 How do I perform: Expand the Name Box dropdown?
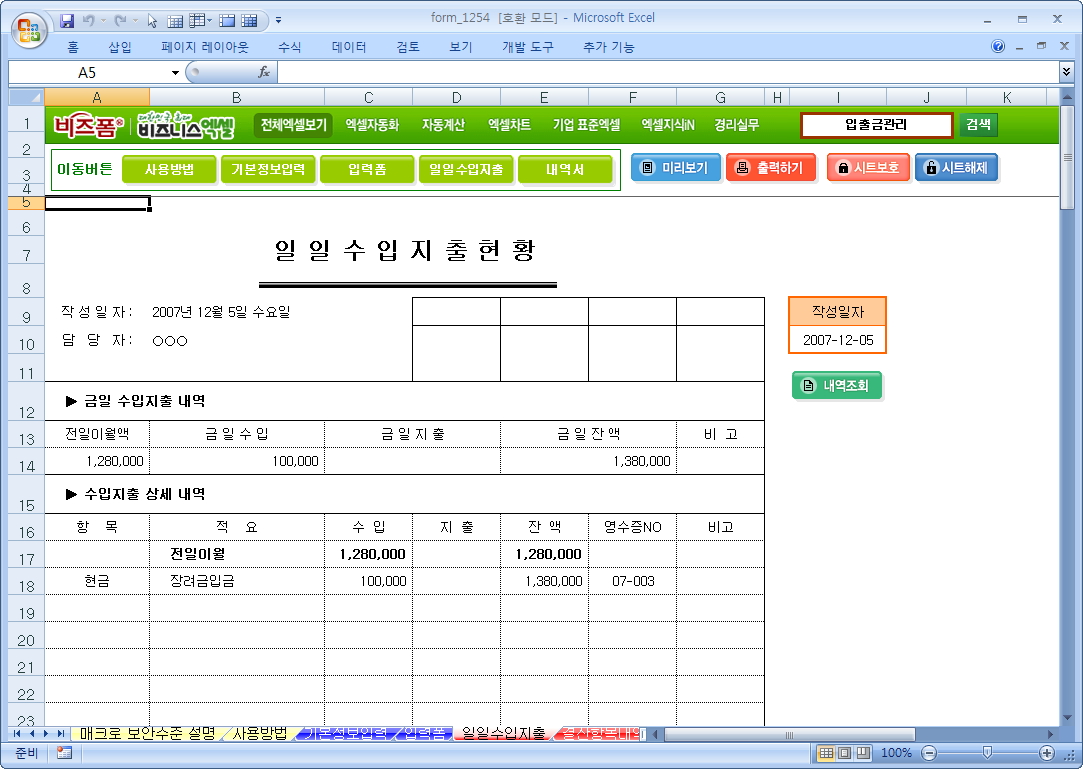click(175, 72)
